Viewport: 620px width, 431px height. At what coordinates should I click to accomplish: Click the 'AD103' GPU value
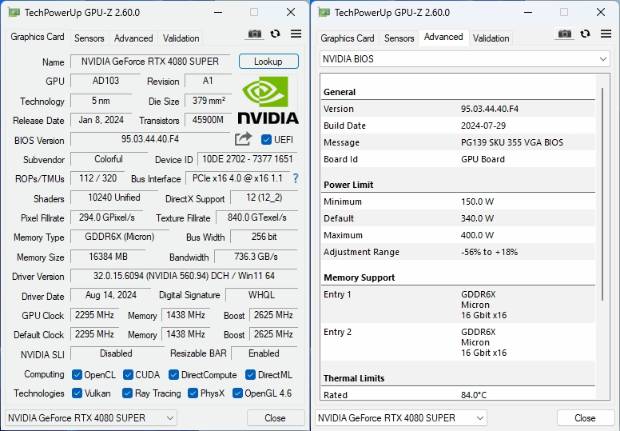(x=106, y=81)
